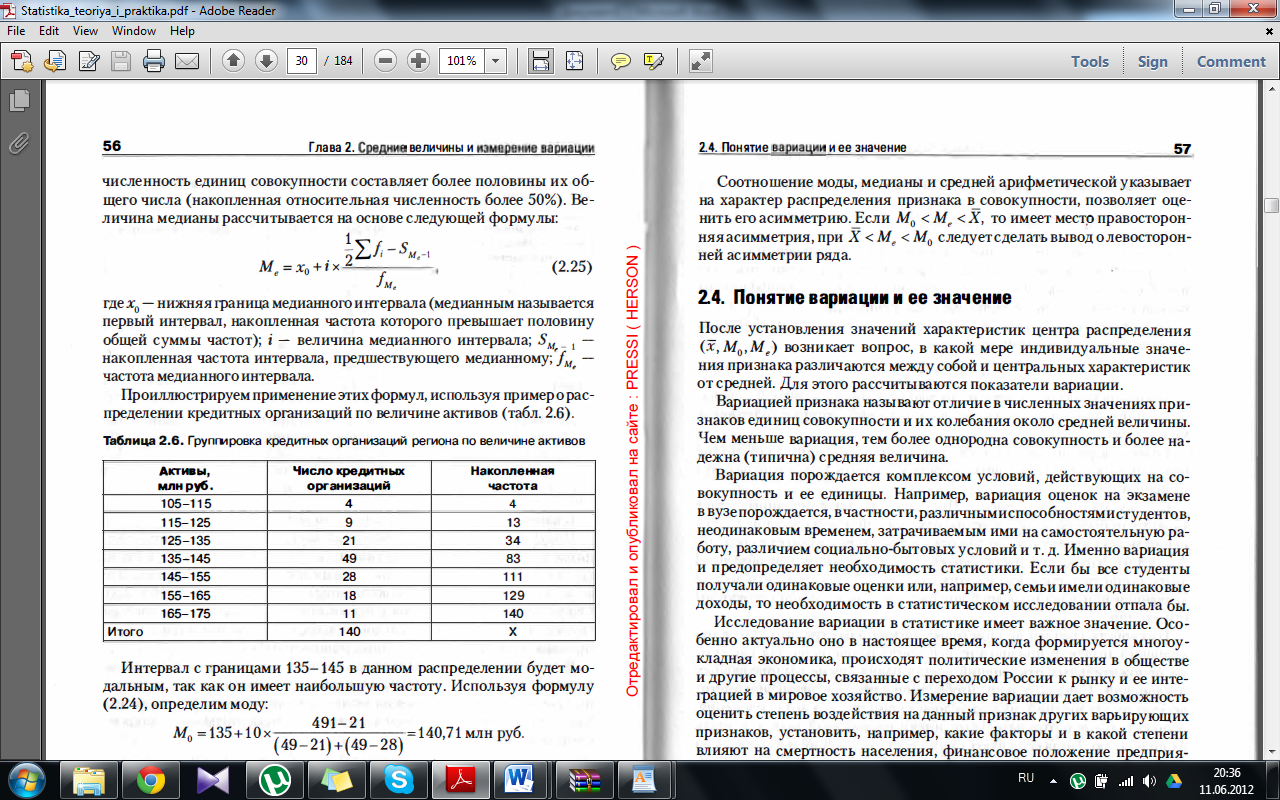Screen dimensions: 1280x800
Task: Click the Google Drive tray icon
Action: [x=1174, y=780]
